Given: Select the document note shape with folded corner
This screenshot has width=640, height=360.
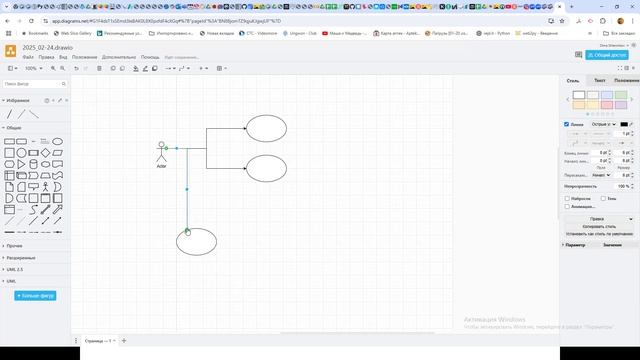Looking at the screenshot, I should point(9,187).
